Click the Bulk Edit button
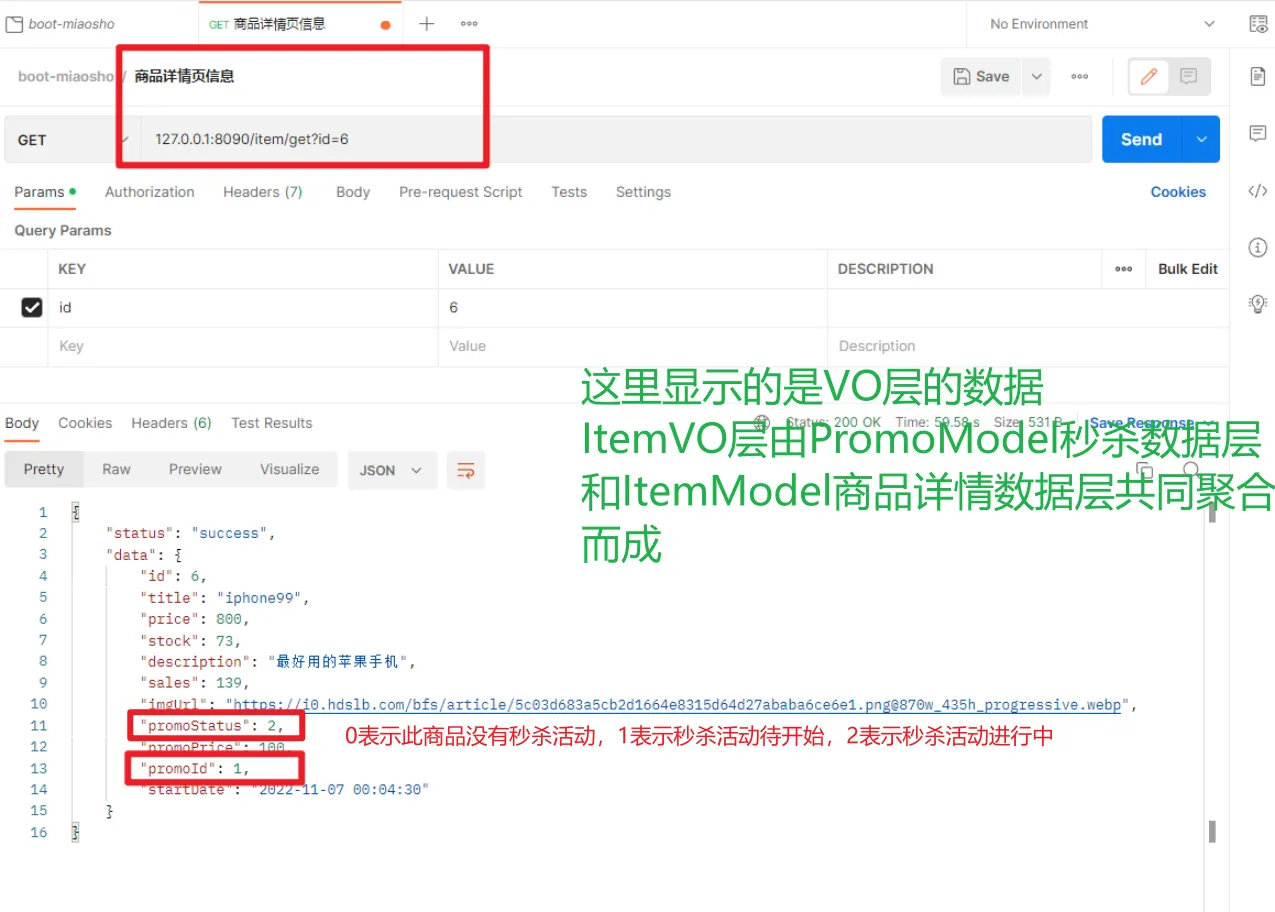This screenshot has height=912, width=1275. click(x=1188, y=269)
